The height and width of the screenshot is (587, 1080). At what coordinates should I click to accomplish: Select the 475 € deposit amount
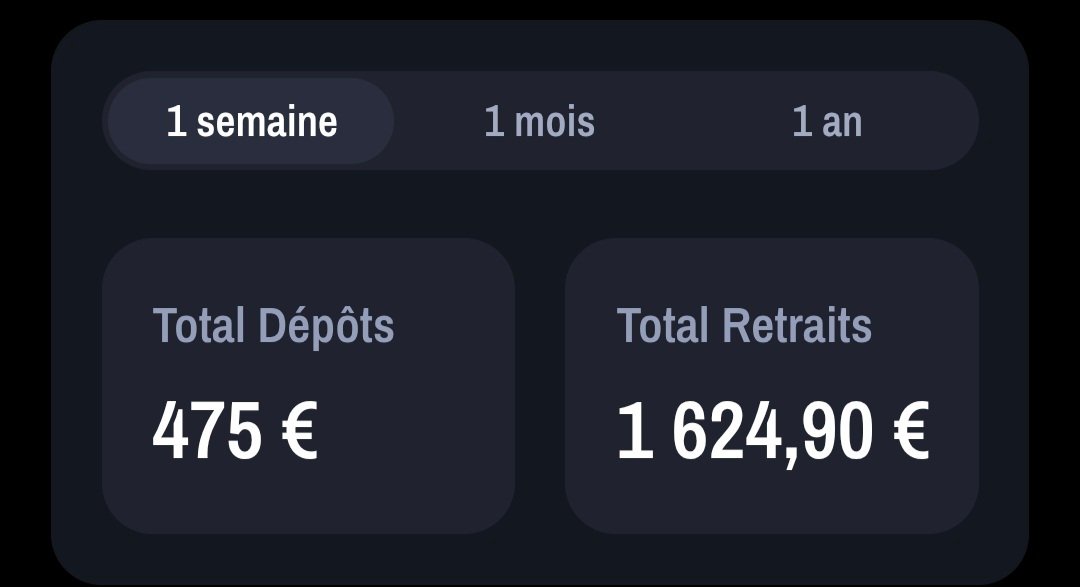[x=235, y=431]
